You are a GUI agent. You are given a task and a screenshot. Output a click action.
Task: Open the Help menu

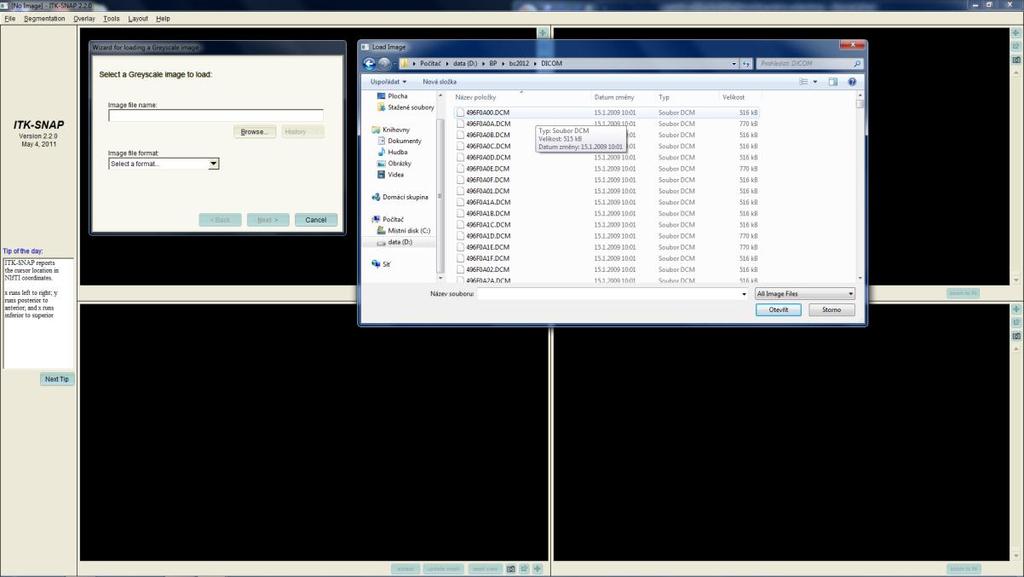pos(163,18)
